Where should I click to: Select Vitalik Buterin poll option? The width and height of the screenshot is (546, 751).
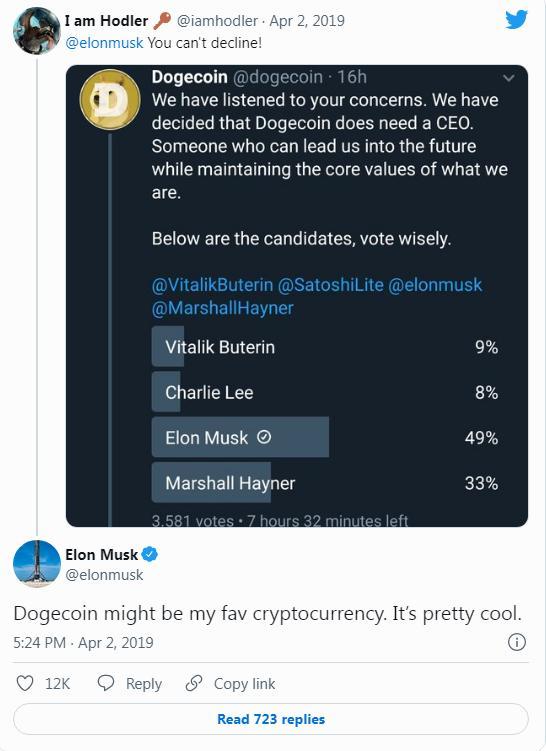click(325, 347)
